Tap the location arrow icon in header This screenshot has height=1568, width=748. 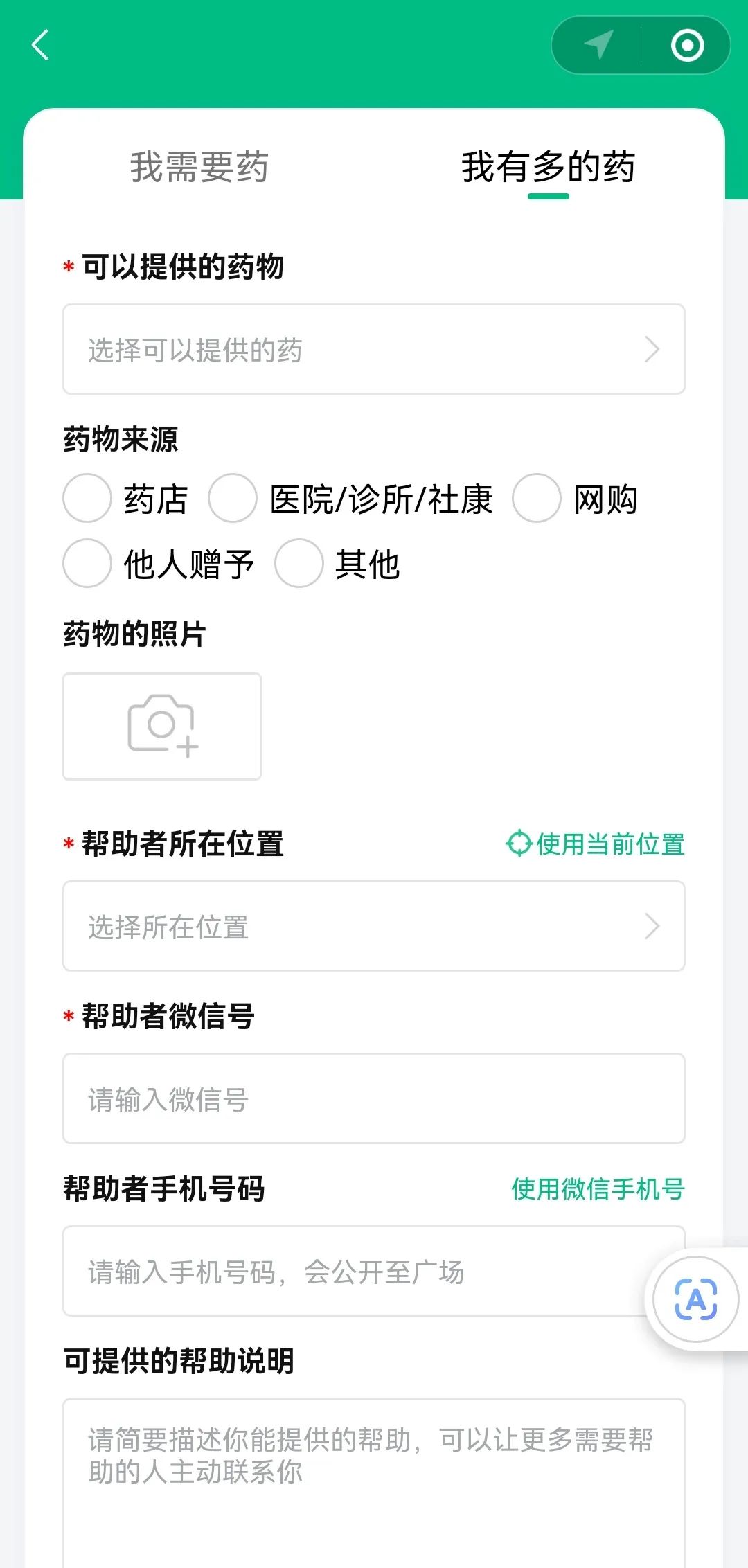[598, 45]
